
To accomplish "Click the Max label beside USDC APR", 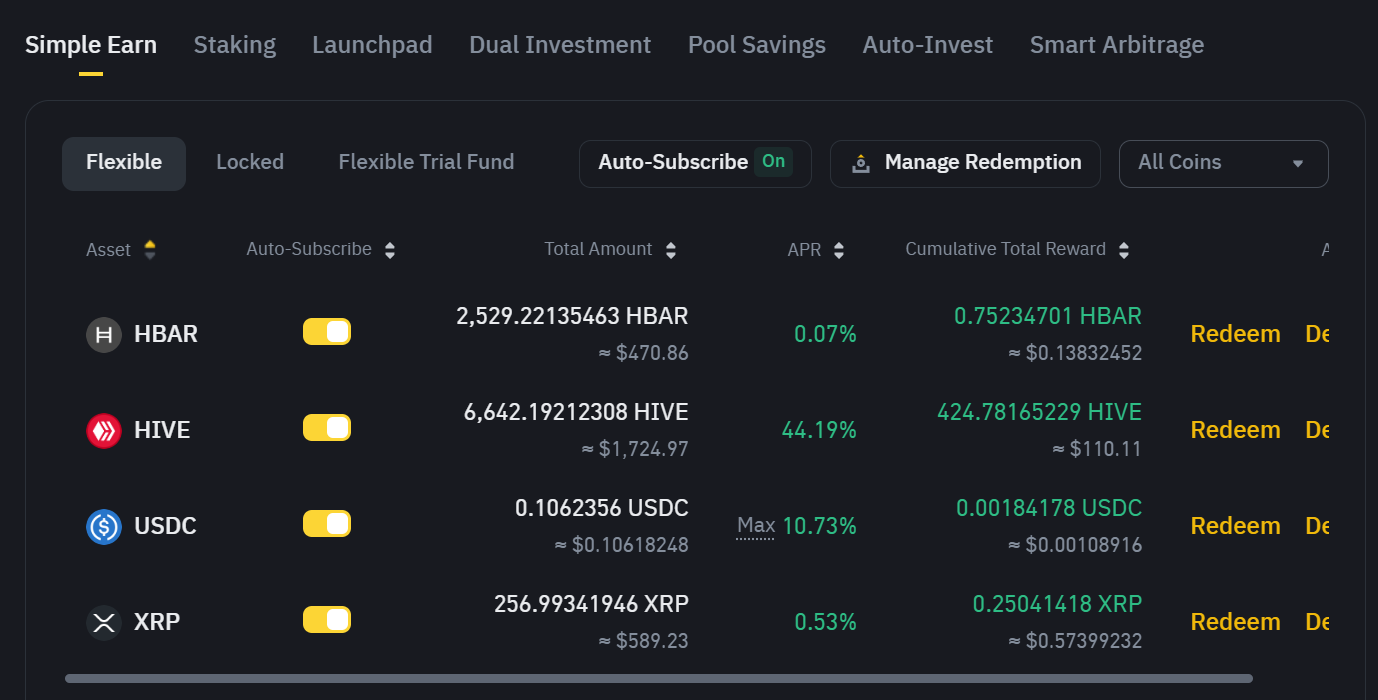I will pos(756,526).
